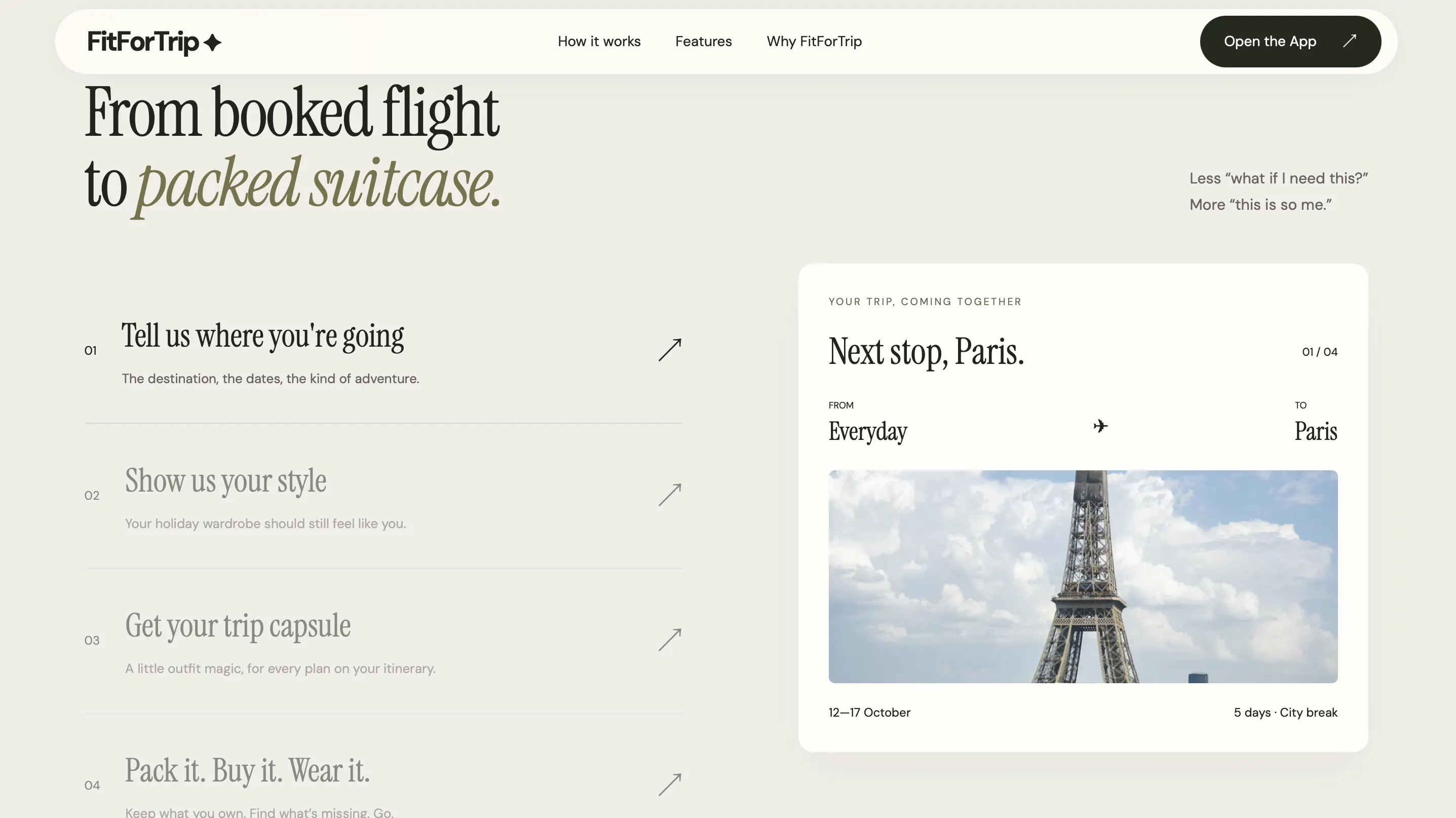
Task: Click the arrow icon inside Open the App
Action: click(x=1350, y=41)
